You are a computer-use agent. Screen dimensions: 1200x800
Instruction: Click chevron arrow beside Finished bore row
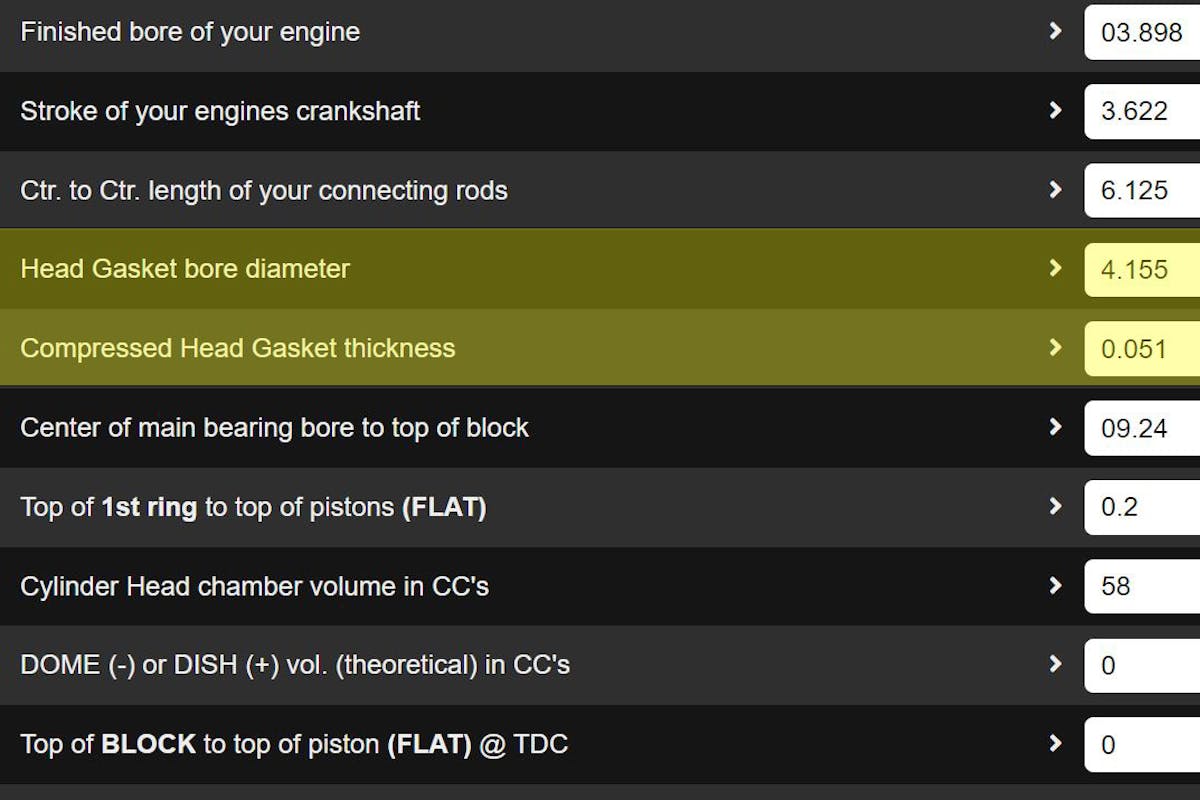click(1055, 31)
